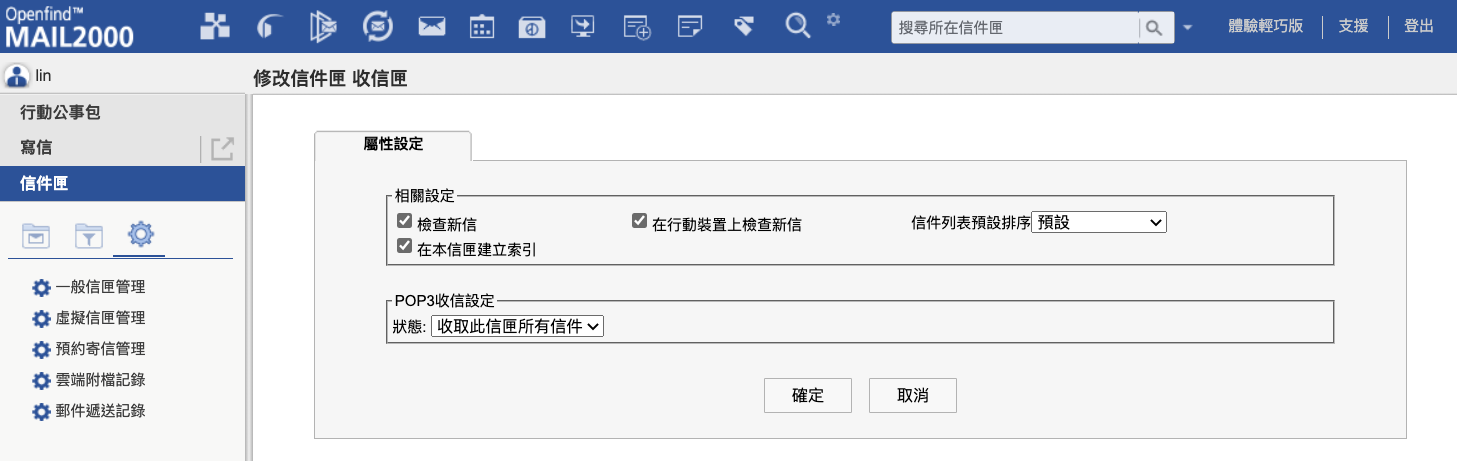Select the mail filter funnel icon in sidebar
1457x461 pixels.
point(89,236)
